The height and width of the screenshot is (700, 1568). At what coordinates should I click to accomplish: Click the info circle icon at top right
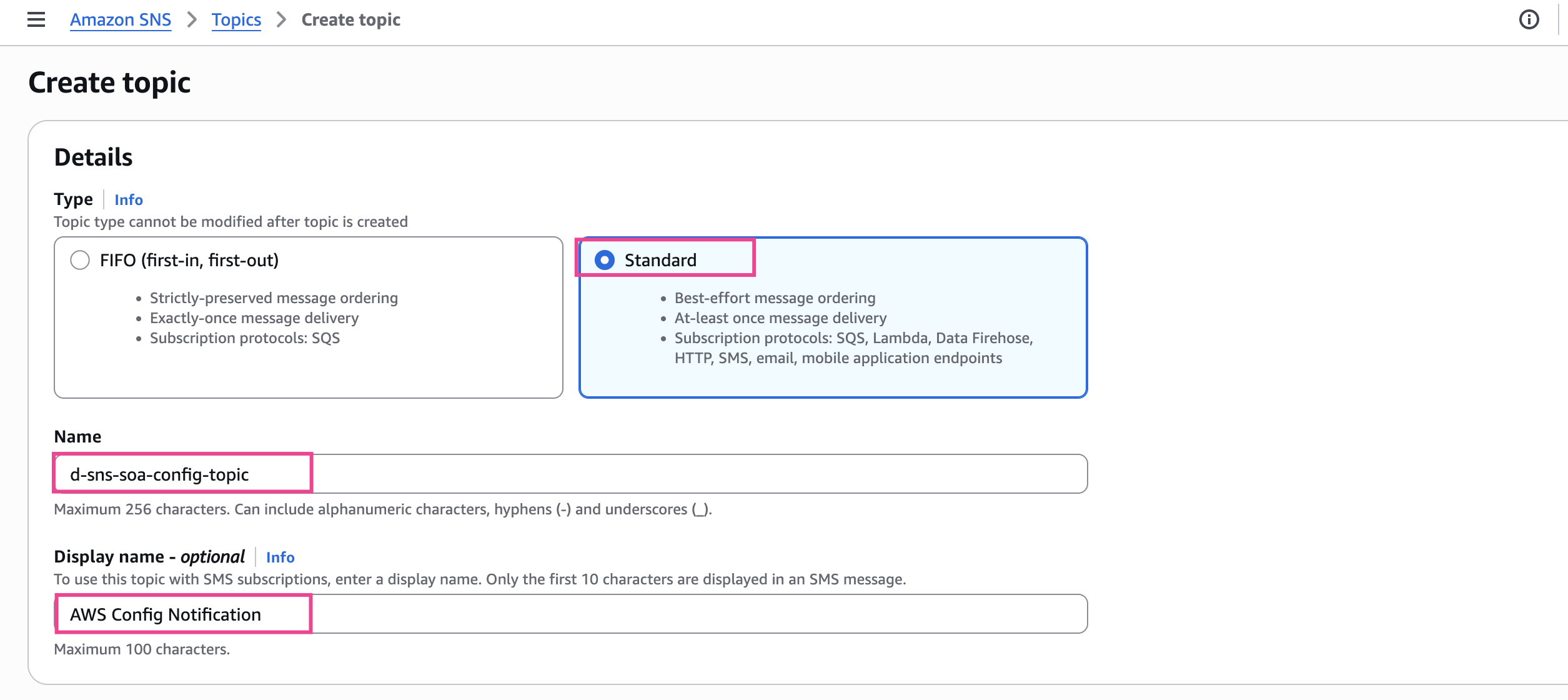(1529, 20)
